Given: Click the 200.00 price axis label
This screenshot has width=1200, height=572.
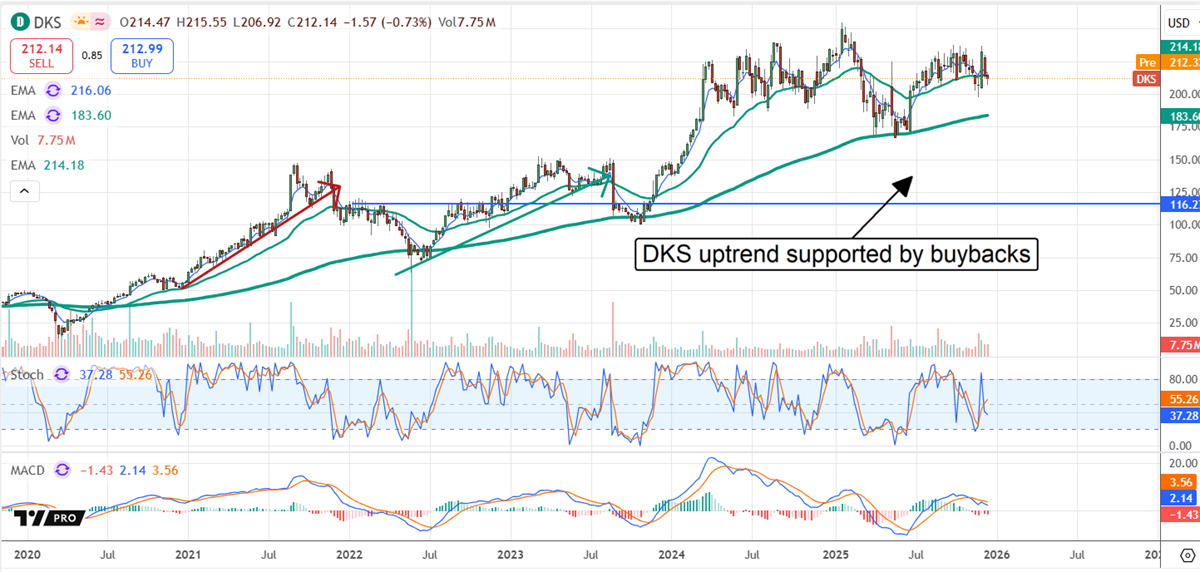Looking at the screenshot, I should [x=1183, y=93].
